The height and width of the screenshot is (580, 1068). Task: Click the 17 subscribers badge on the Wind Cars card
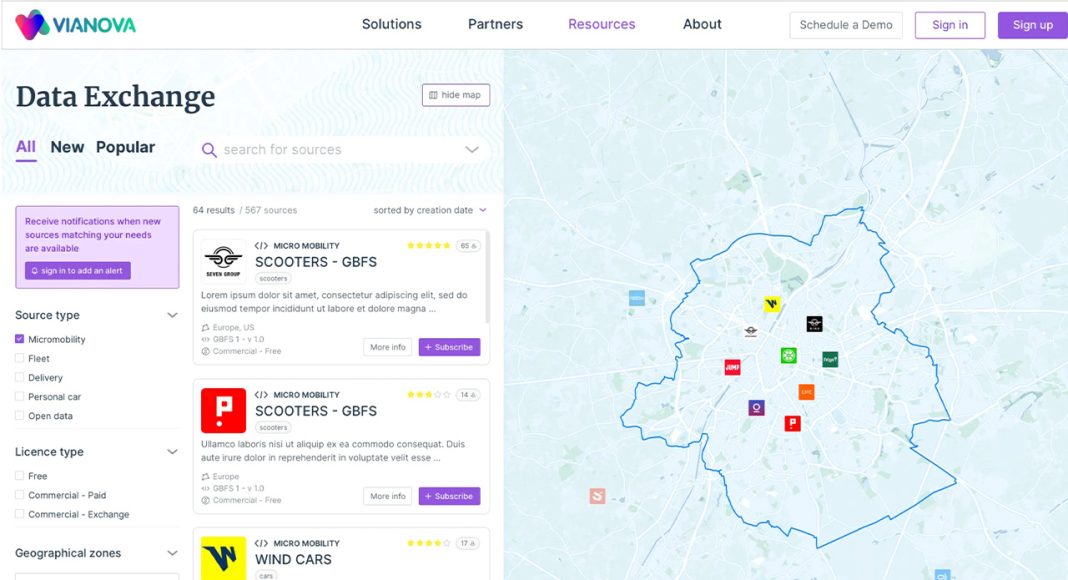point(468,543)
